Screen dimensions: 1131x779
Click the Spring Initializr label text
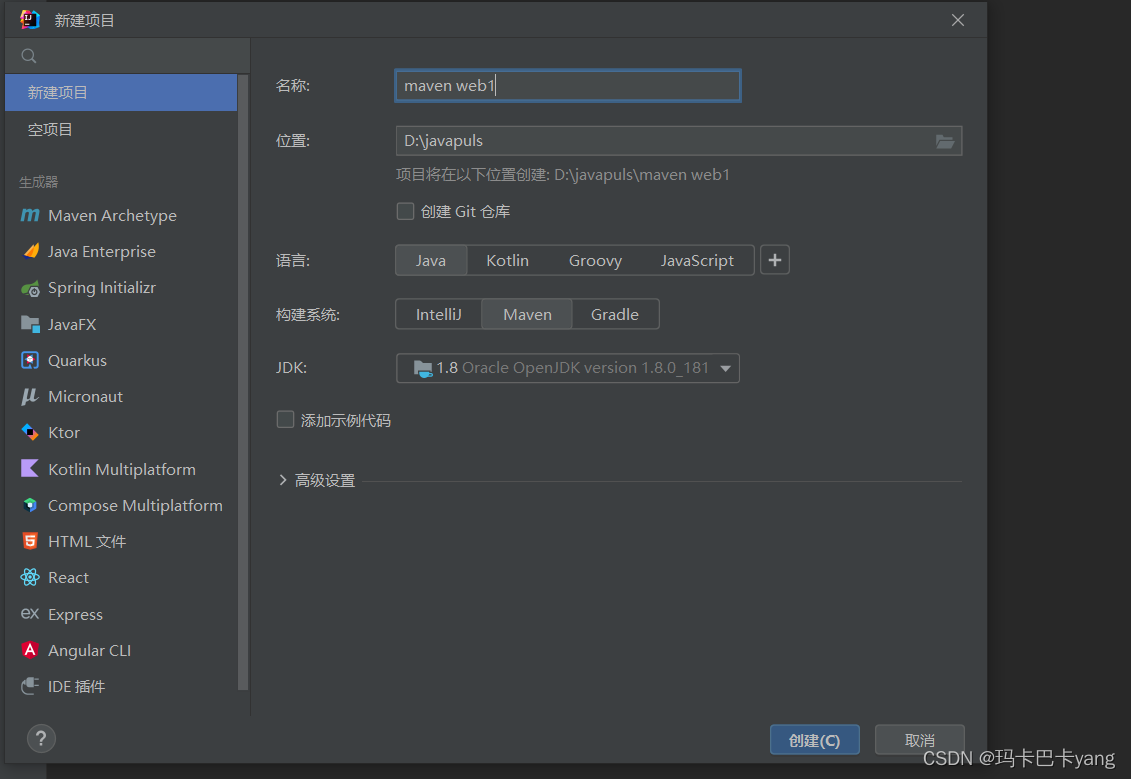102,288
